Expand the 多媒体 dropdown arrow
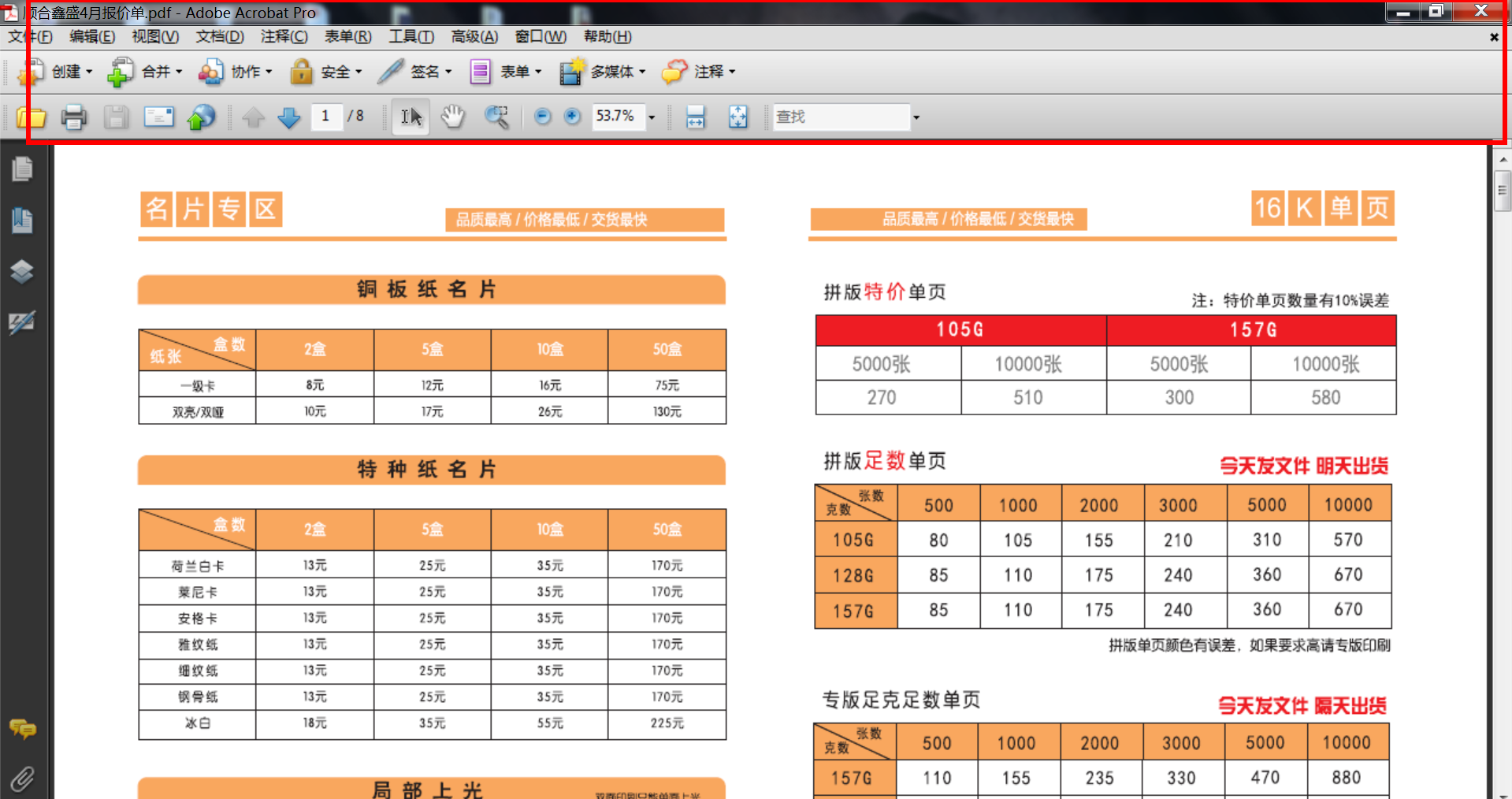Screen dimensions: 1512x799 642,72
